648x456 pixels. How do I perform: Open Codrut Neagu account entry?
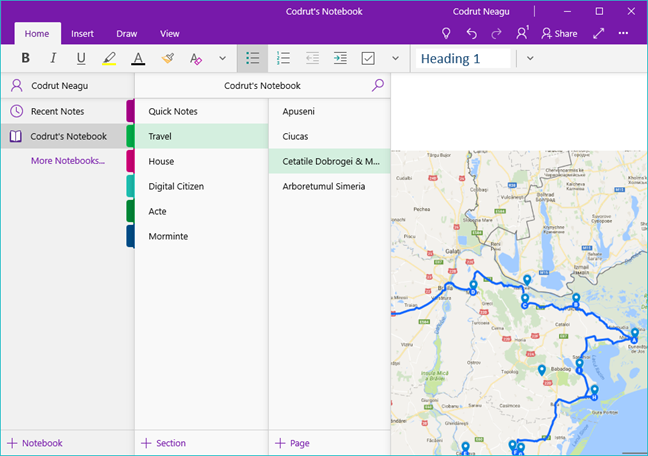[x=68, y=86]
